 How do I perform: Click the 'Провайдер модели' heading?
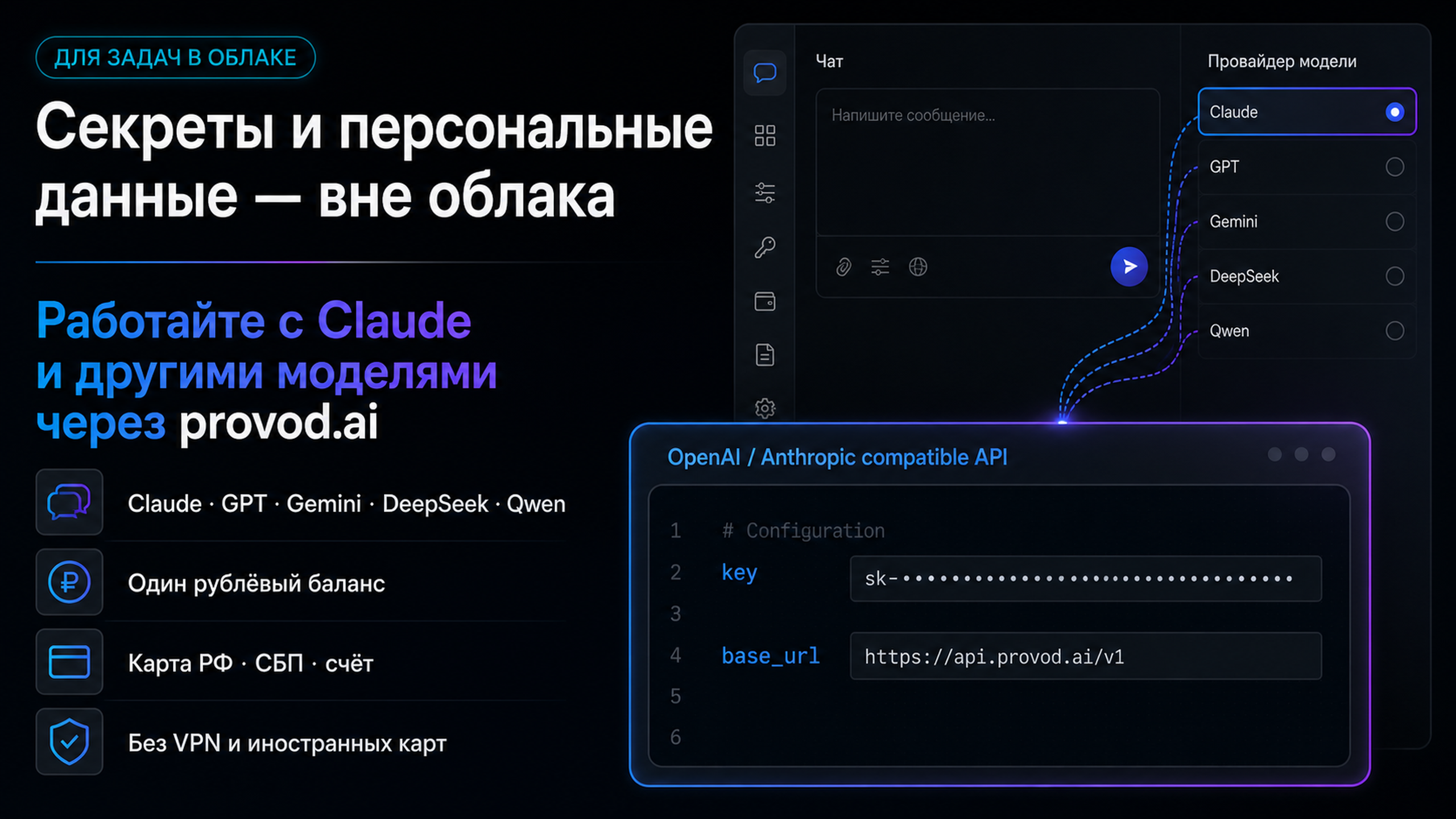coord(1282,61)
